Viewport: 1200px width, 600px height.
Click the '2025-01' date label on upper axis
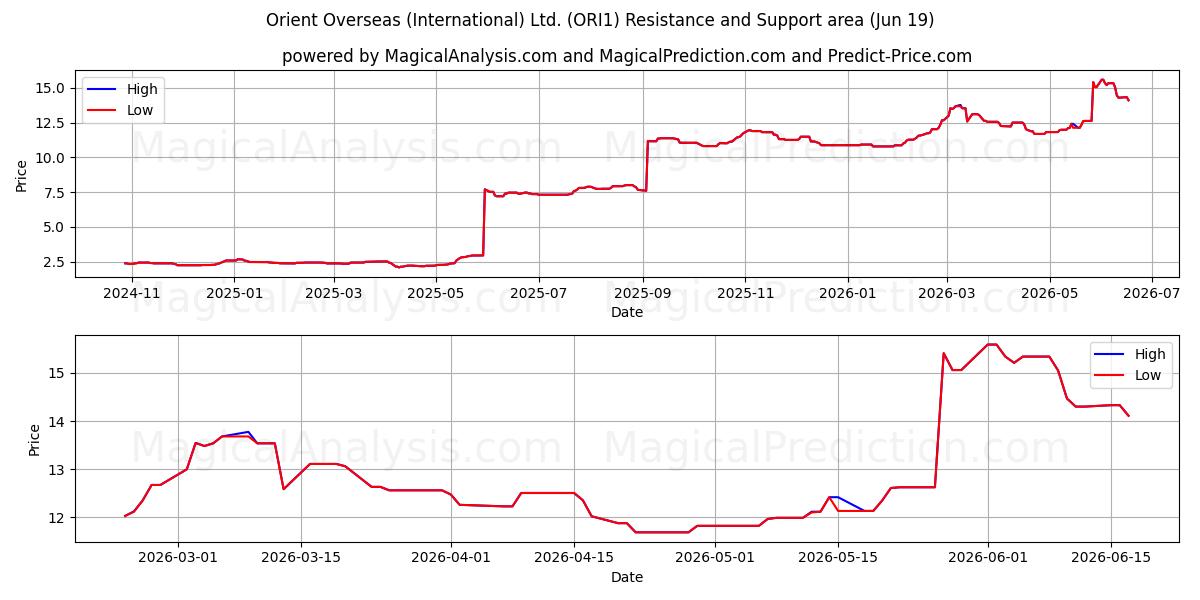pos(233,293)
